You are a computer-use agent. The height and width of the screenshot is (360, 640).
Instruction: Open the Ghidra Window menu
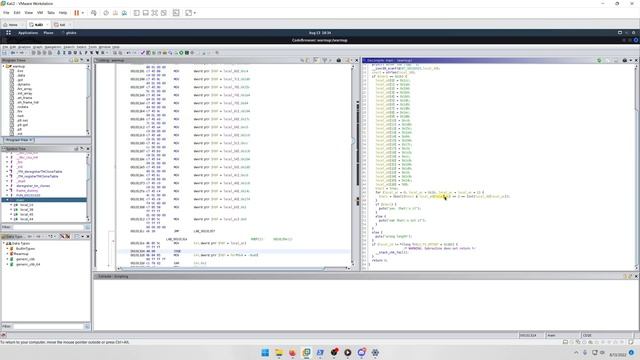pyautogui.click(x=105, y=47)
